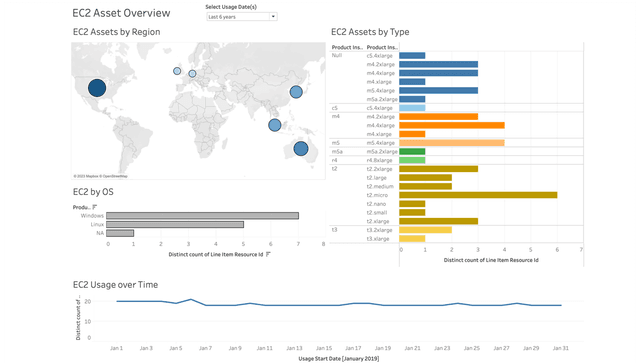This screenshot has height=363, width=640.
Task: Select the central Europe small map circle
Action: click(192, 74)
